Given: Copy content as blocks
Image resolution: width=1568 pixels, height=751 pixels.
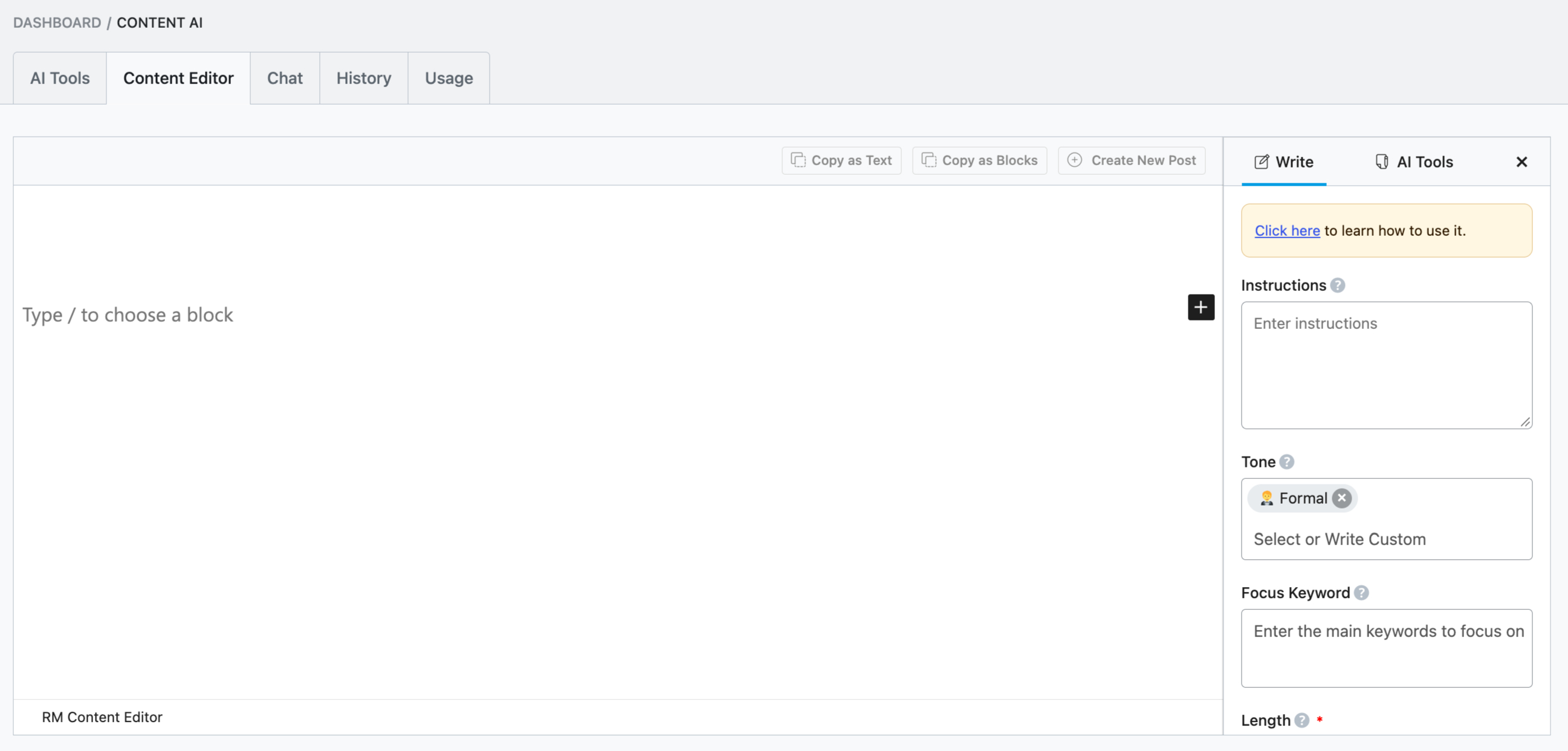Looking at the screenshot, I should [979, 160].
